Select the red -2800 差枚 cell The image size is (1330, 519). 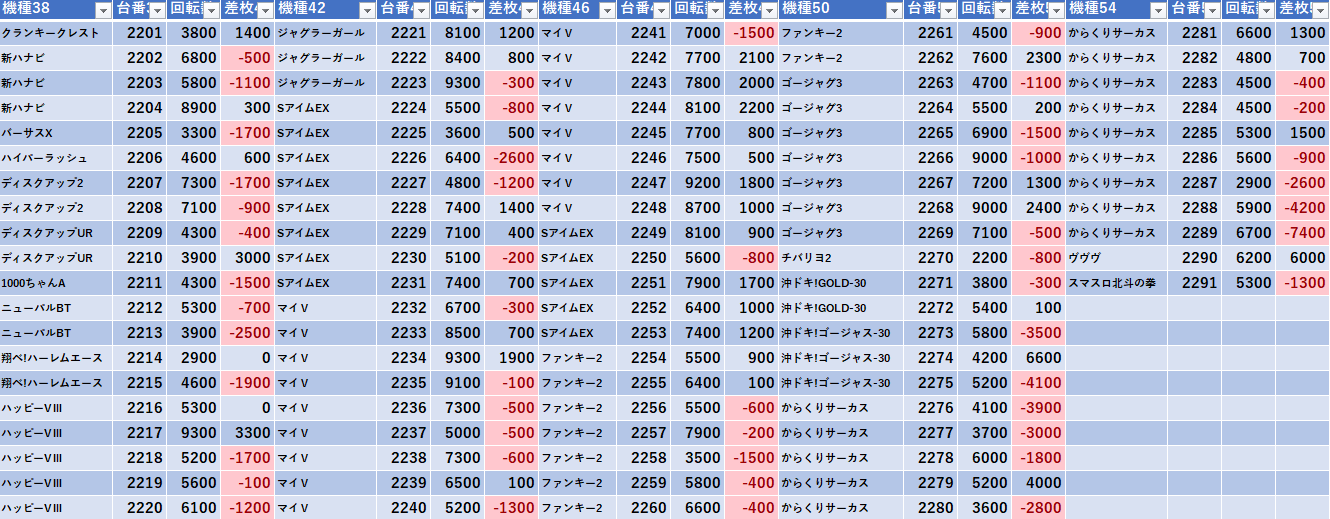[x=1039, y=508]
